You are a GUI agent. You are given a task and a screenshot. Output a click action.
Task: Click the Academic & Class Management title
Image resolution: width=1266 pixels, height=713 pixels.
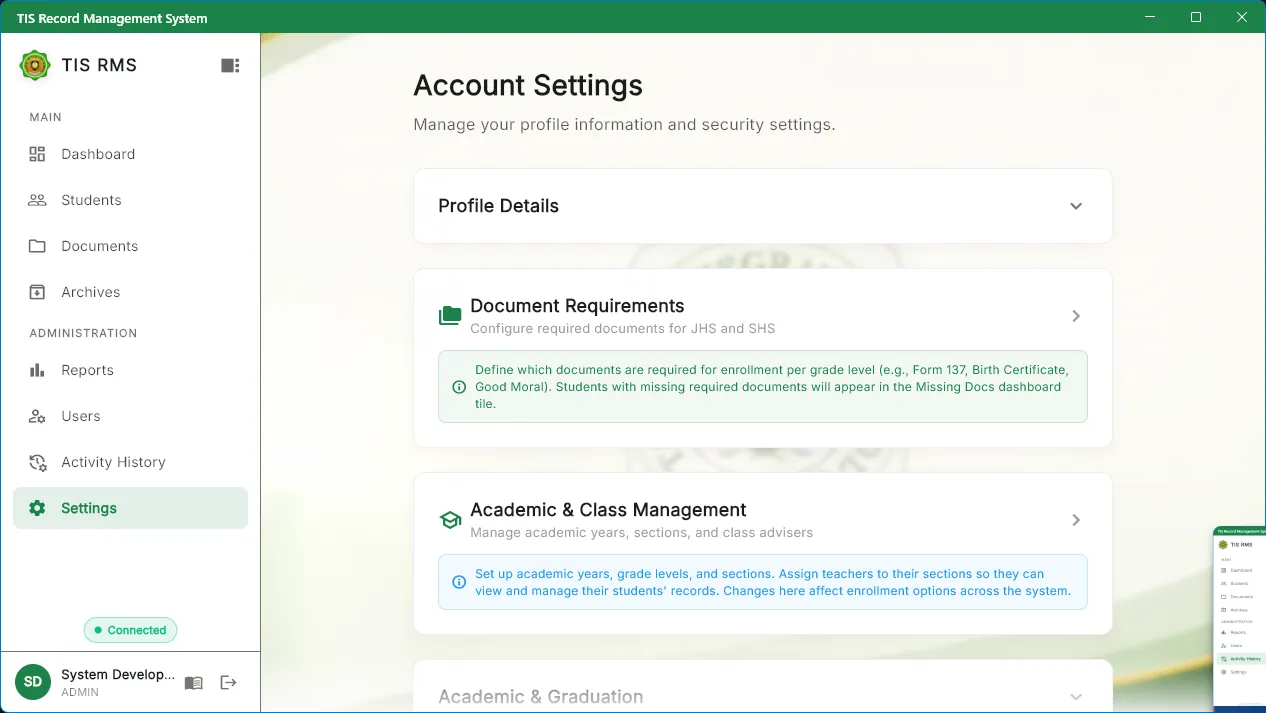coord(608,510)
